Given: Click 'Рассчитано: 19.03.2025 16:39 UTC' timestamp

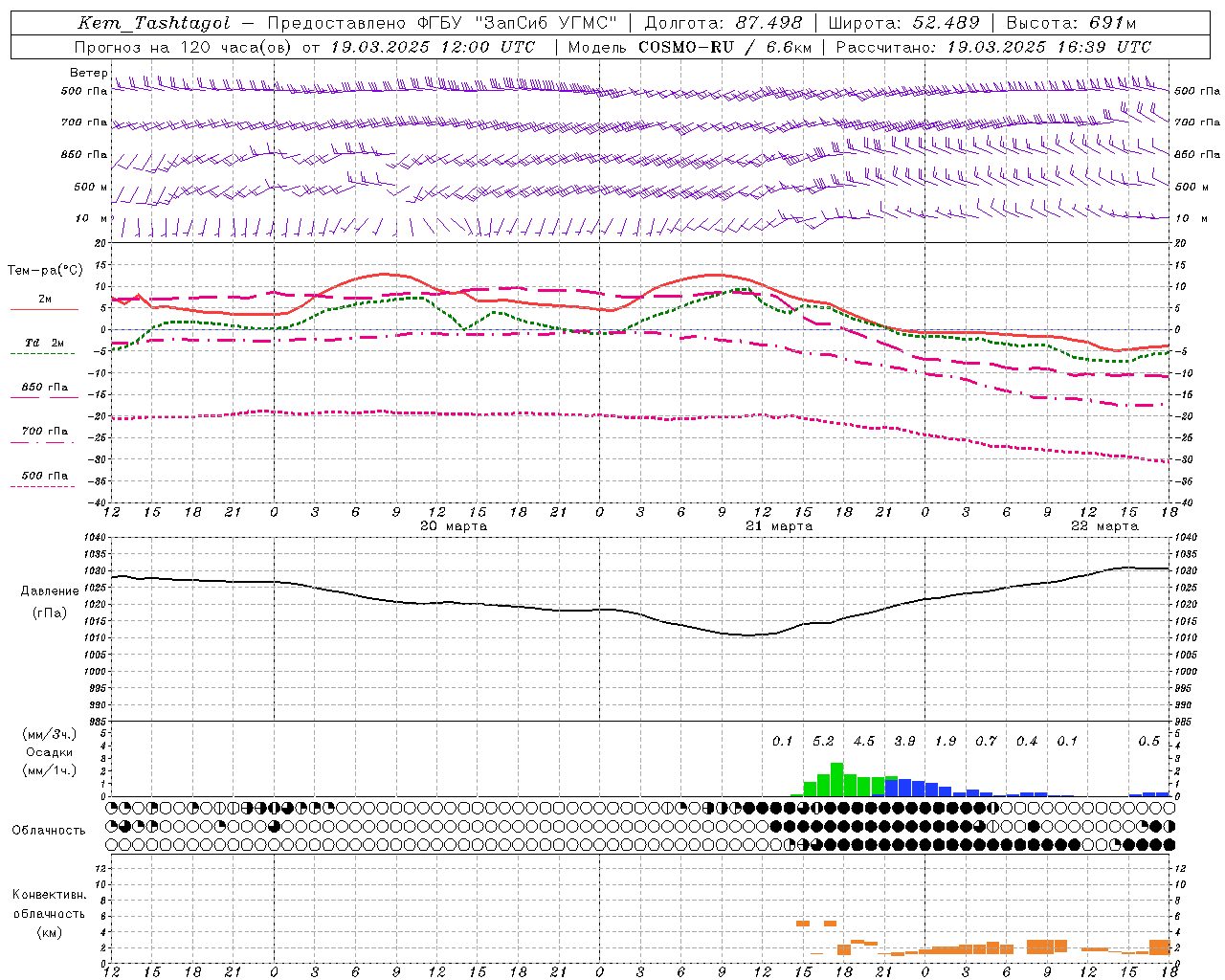Looking at the screenshot, I should click(x=993, y=46).
